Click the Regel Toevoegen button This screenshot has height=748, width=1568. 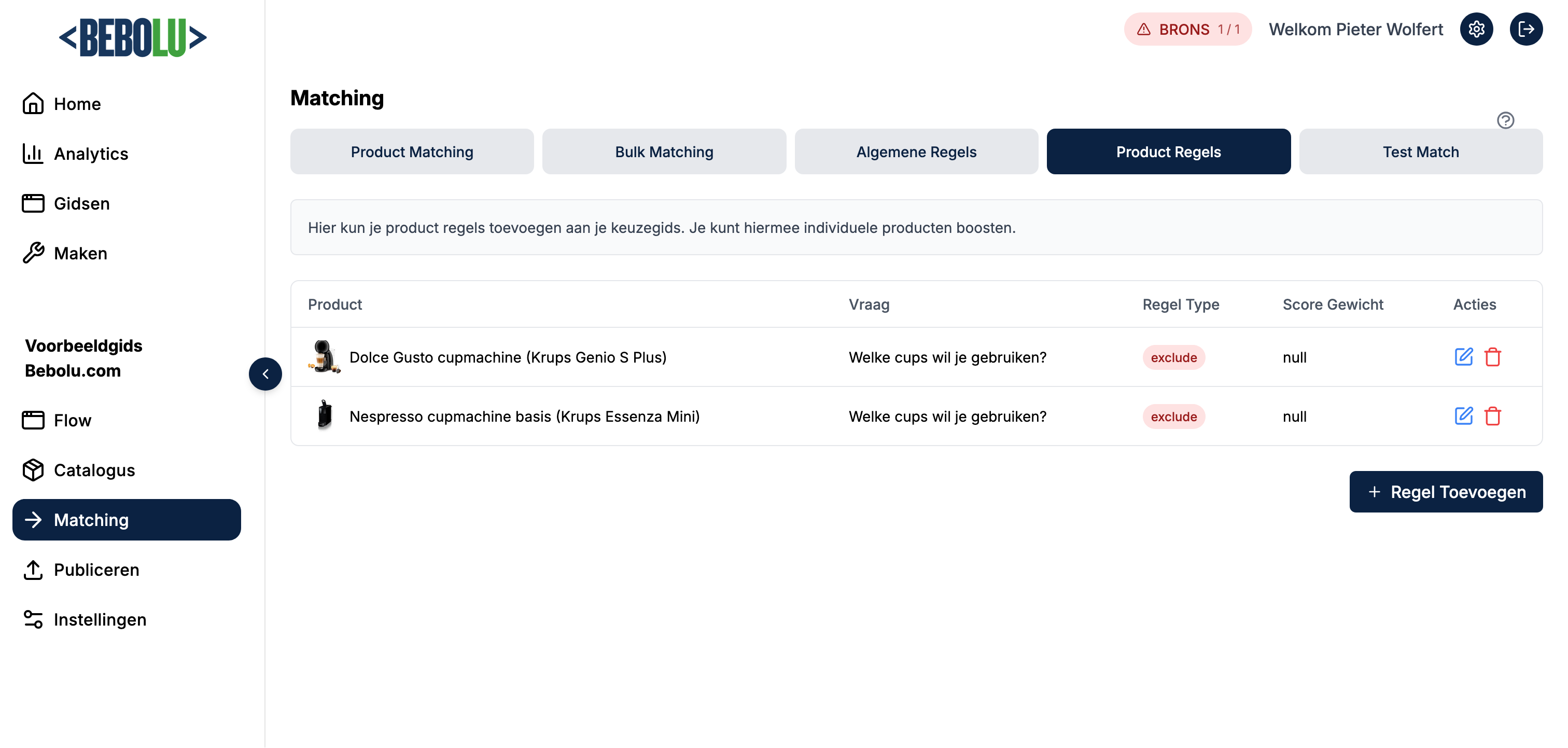coord(1446,492)
